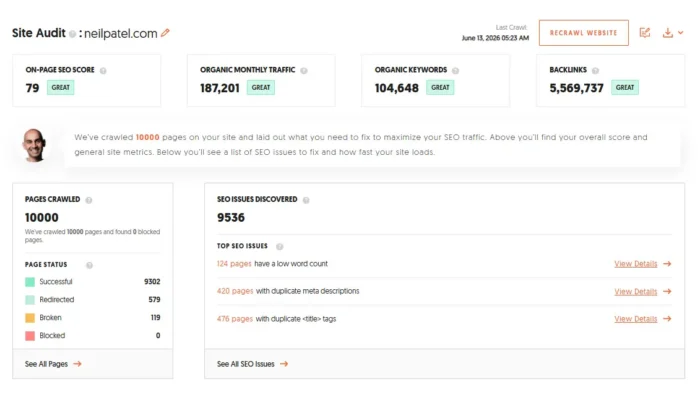This screenshot has height=397, width=700.
Task: Click the Successful page status label
Action: point(56,282)
